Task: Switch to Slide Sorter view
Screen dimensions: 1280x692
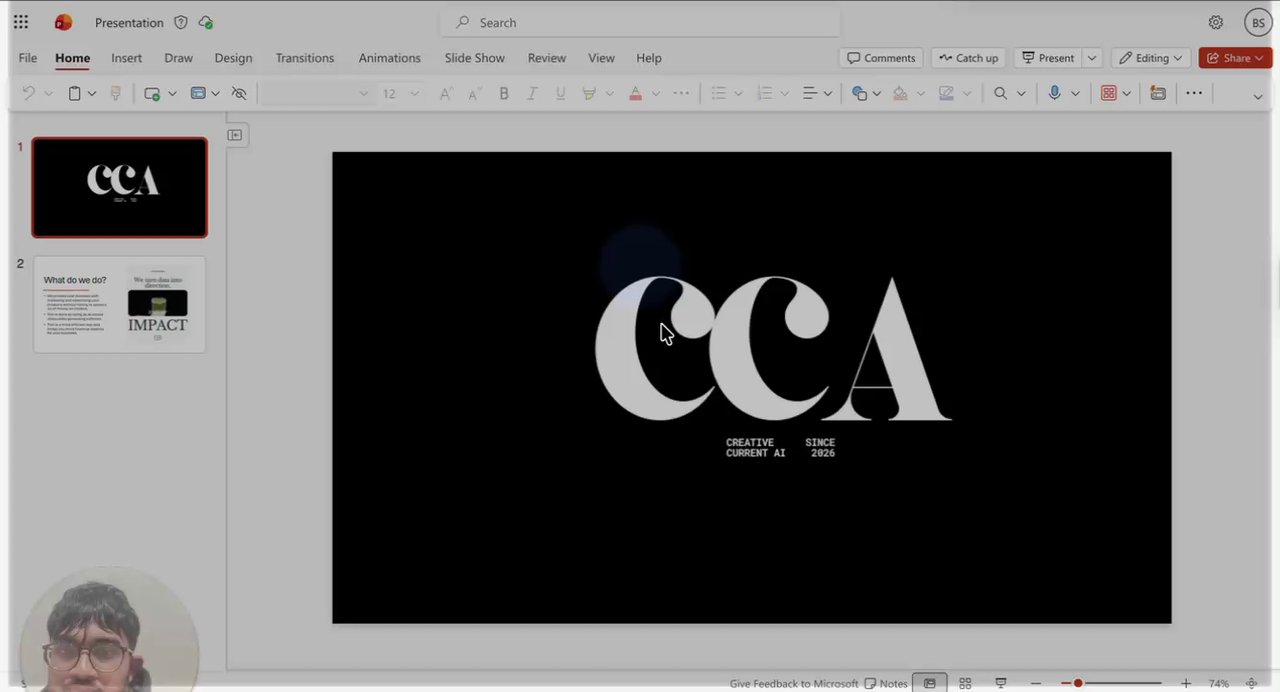Action: 965,683
